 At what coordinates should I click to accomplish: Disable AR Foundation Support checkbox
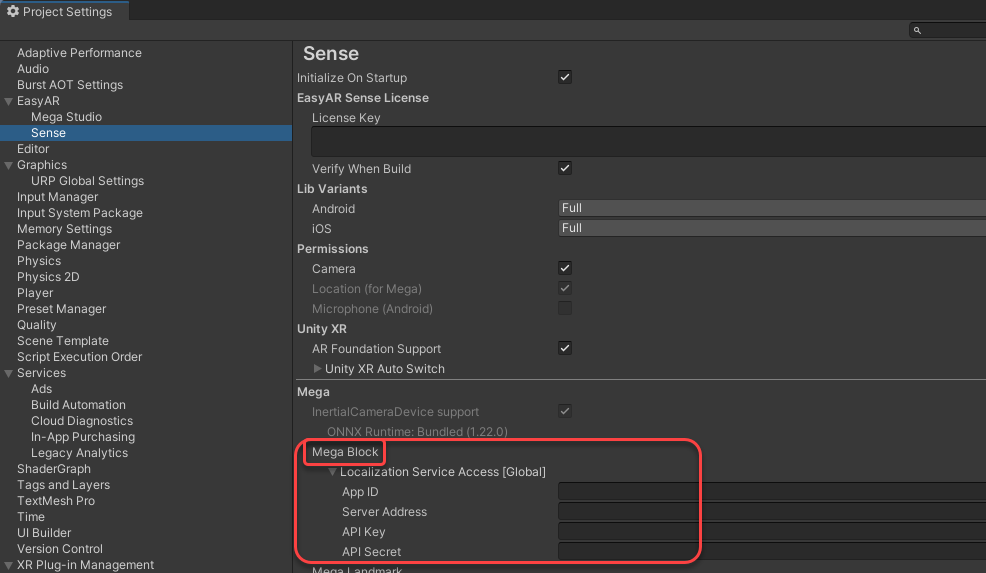[x=565, y=348]
